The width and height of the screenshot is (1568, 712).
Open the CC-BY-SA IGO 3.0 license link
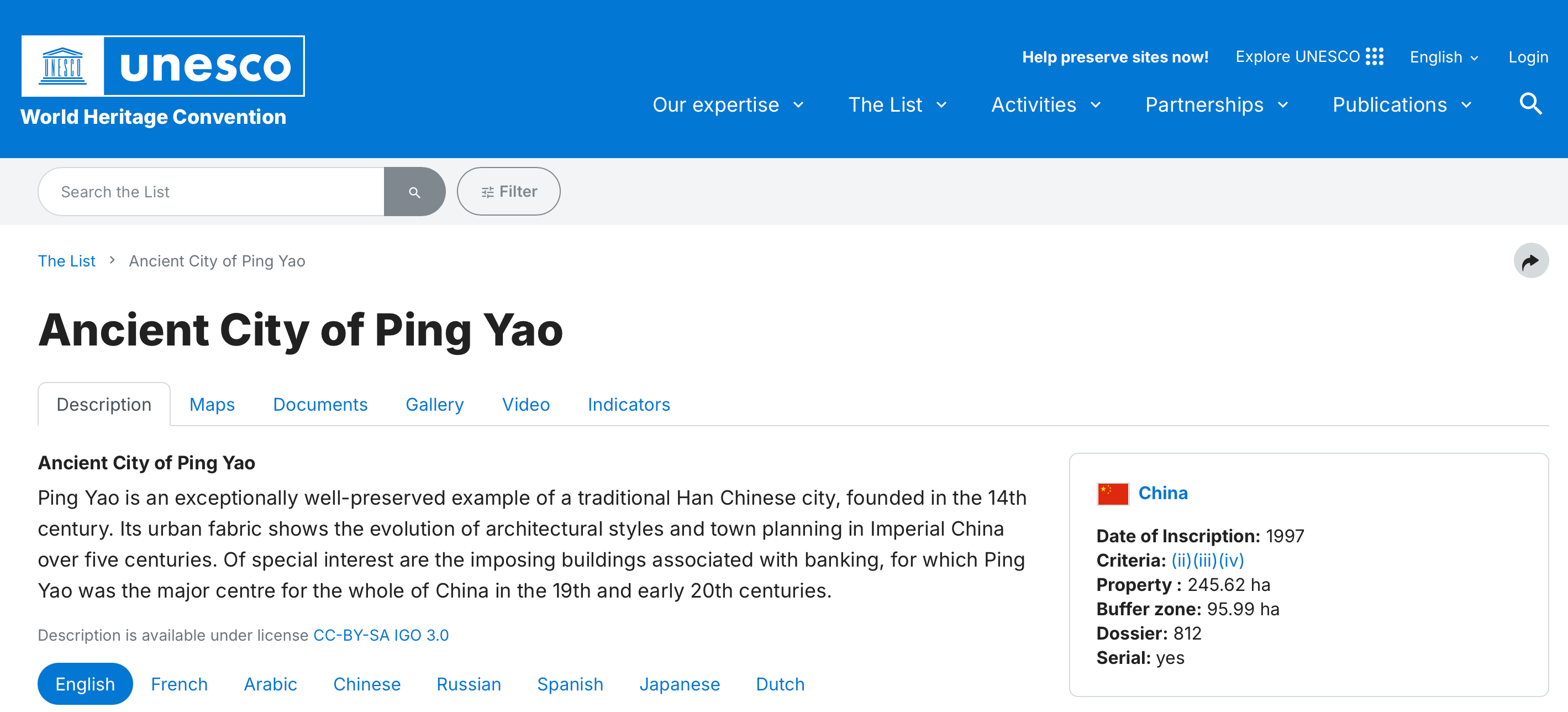381,635
